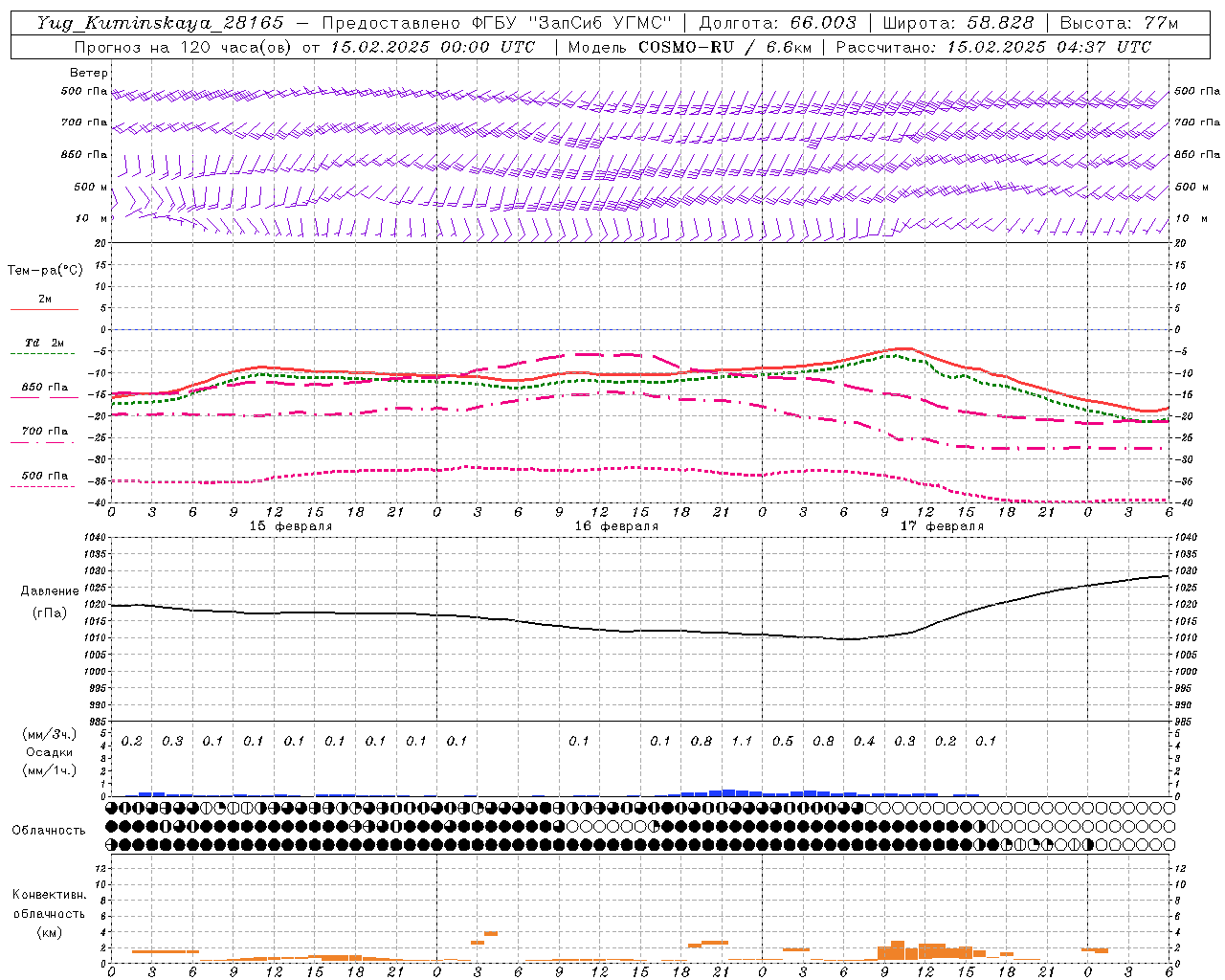Click the Модель COSMO-RU / 6.6км label
1225x980 pixels.
690,47
